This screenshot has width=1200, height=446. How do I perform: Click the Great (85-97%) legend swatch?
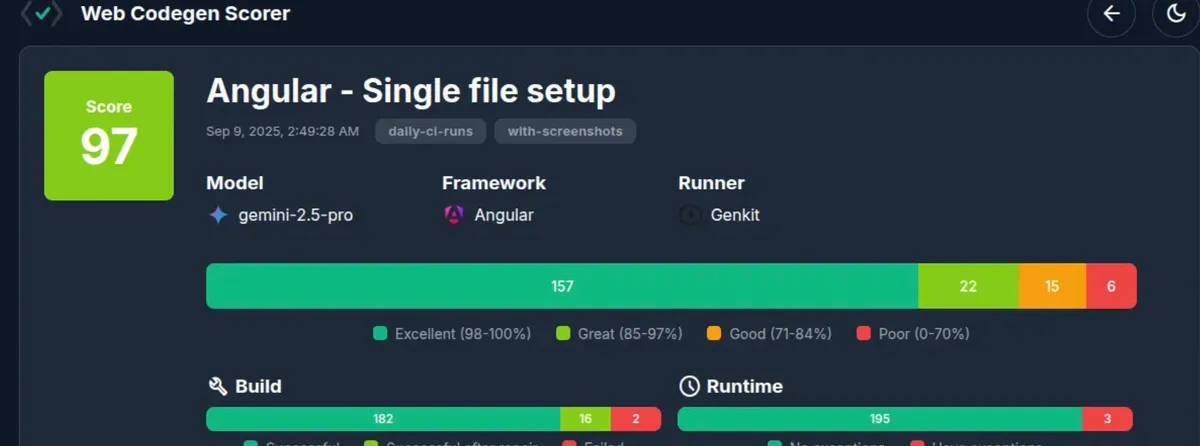(x=563, y=334)
